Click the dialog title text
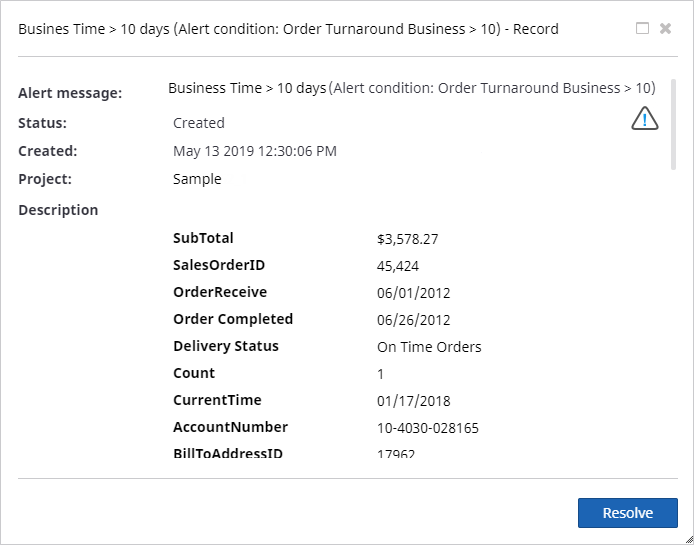The height and width of the screenshot is (545, 694). click(288, 29)
